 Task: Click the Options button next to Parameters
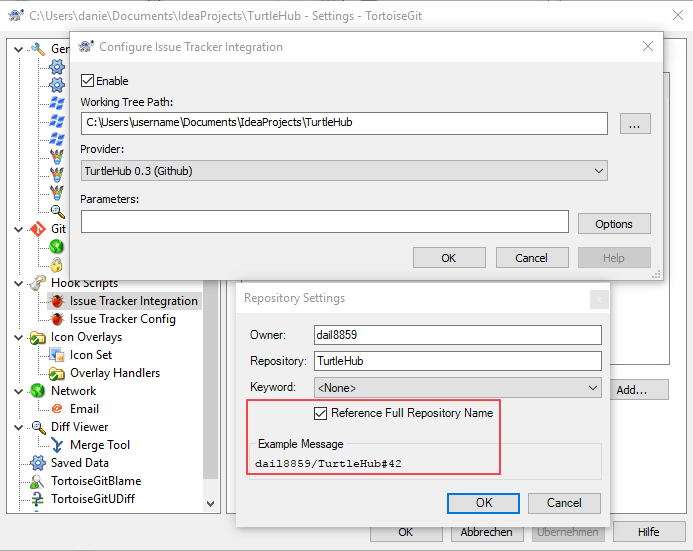[614, 224]
